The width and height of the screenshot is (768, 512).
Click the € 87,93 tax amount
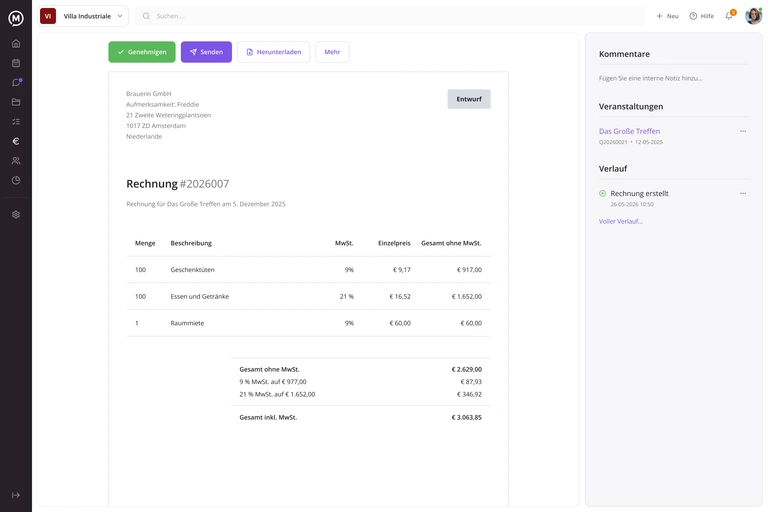tap(471, 382)
